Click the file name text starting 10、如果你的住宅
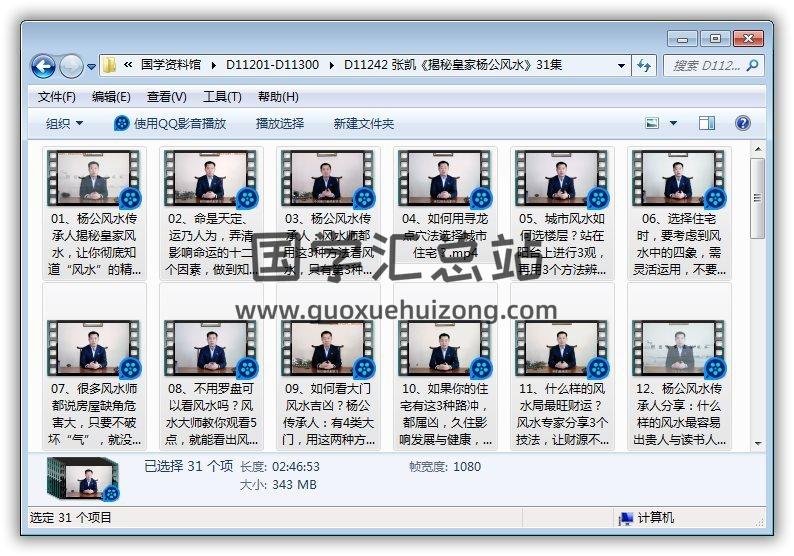 click(x=445, y=414)
